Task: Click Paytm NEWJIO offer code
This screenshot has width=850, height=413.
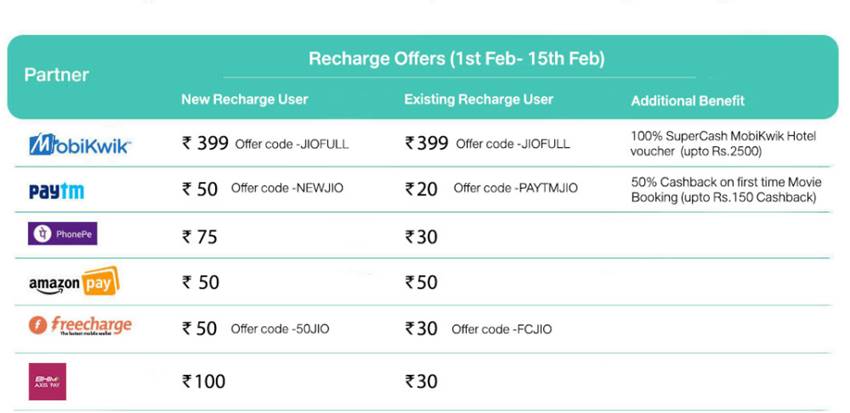Action: pos(287,189)
